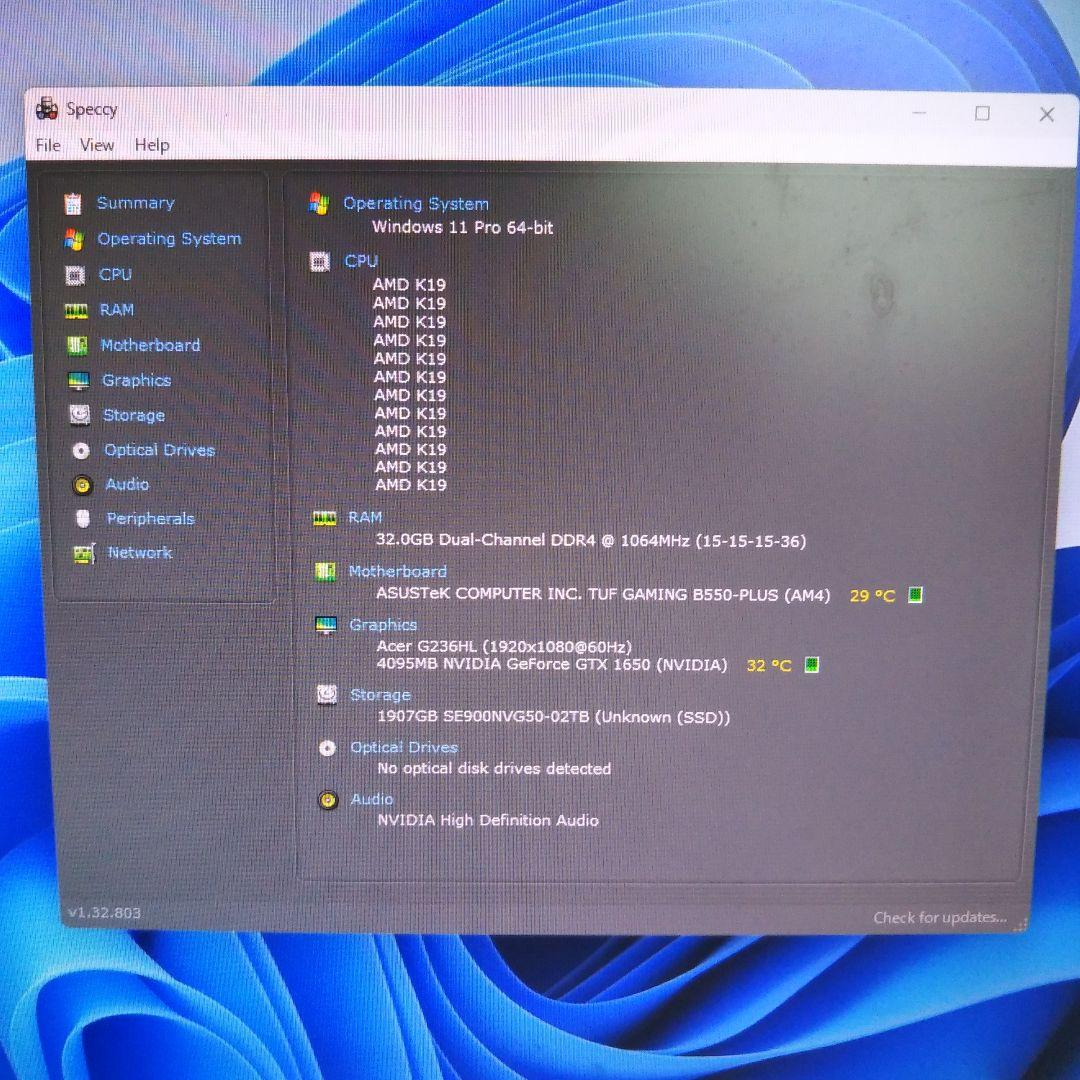The image size is (1080, 1080).
Task: Click the green status indicator beside 29 °C
Action: pyautogui.click(x=913, y=594)
